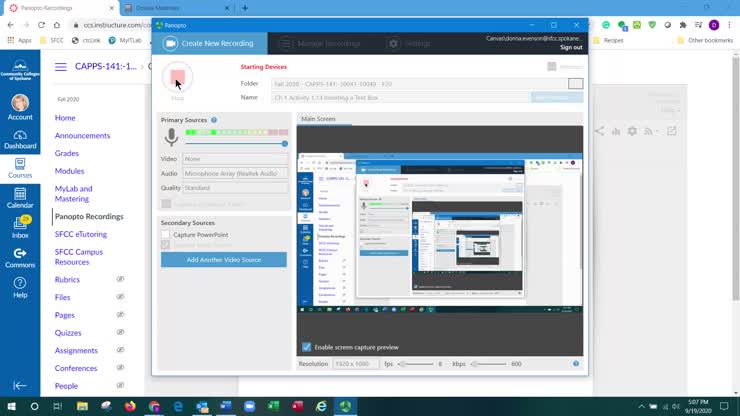
Task: Open the Audio source Microphone Array dropdown
Action: click(x=235, y=173)
